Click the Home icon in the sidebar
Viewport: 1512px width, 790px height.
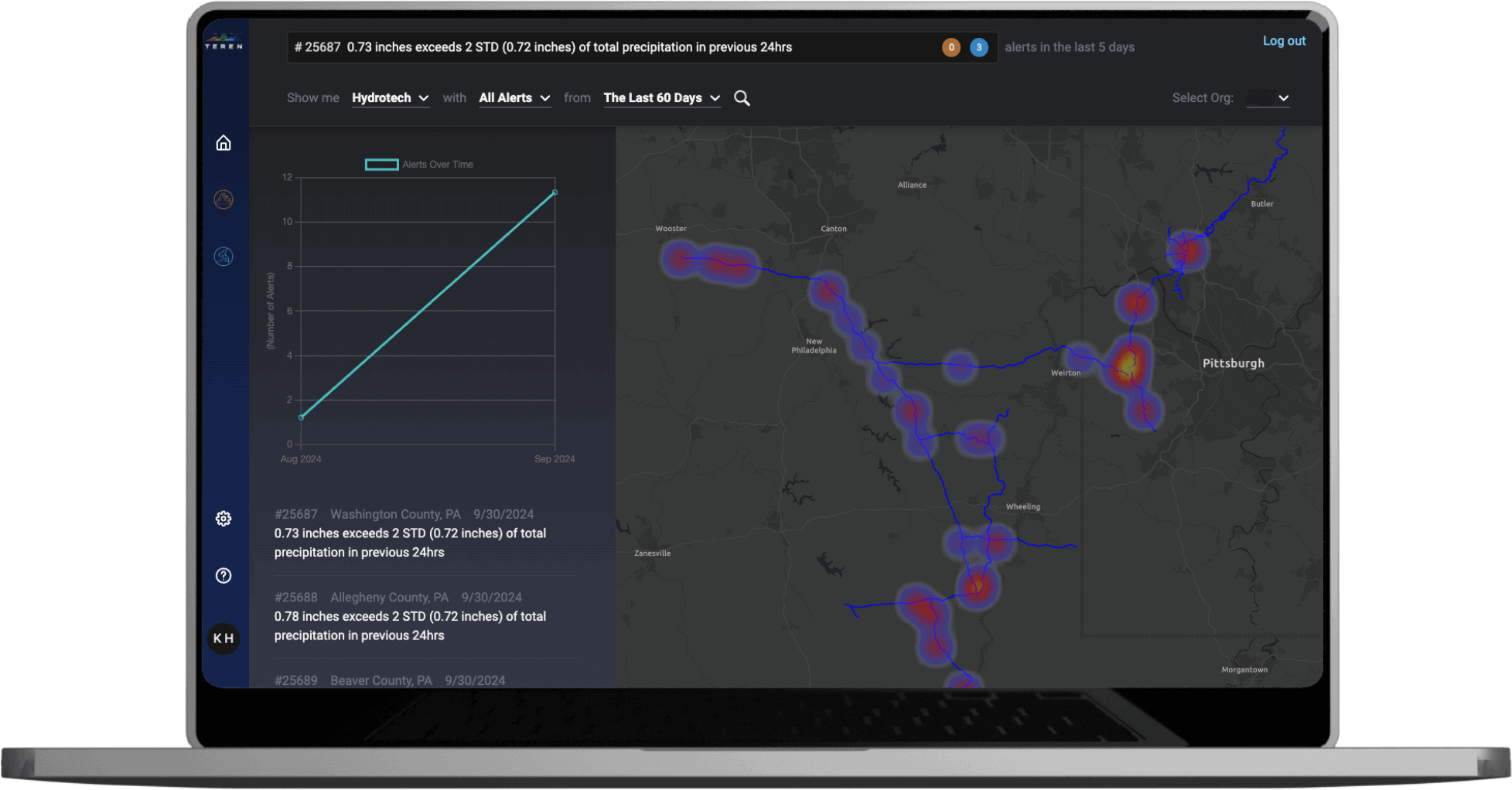click(x=224, y=143)
